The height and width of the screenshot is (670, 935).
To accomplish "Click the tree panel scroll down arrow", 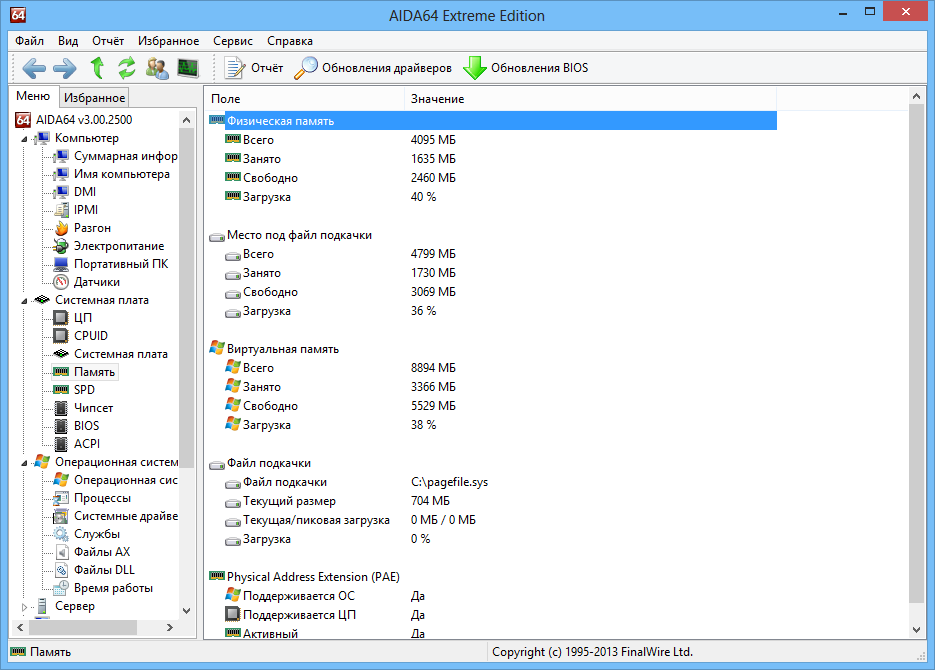I will coord(187,610).
